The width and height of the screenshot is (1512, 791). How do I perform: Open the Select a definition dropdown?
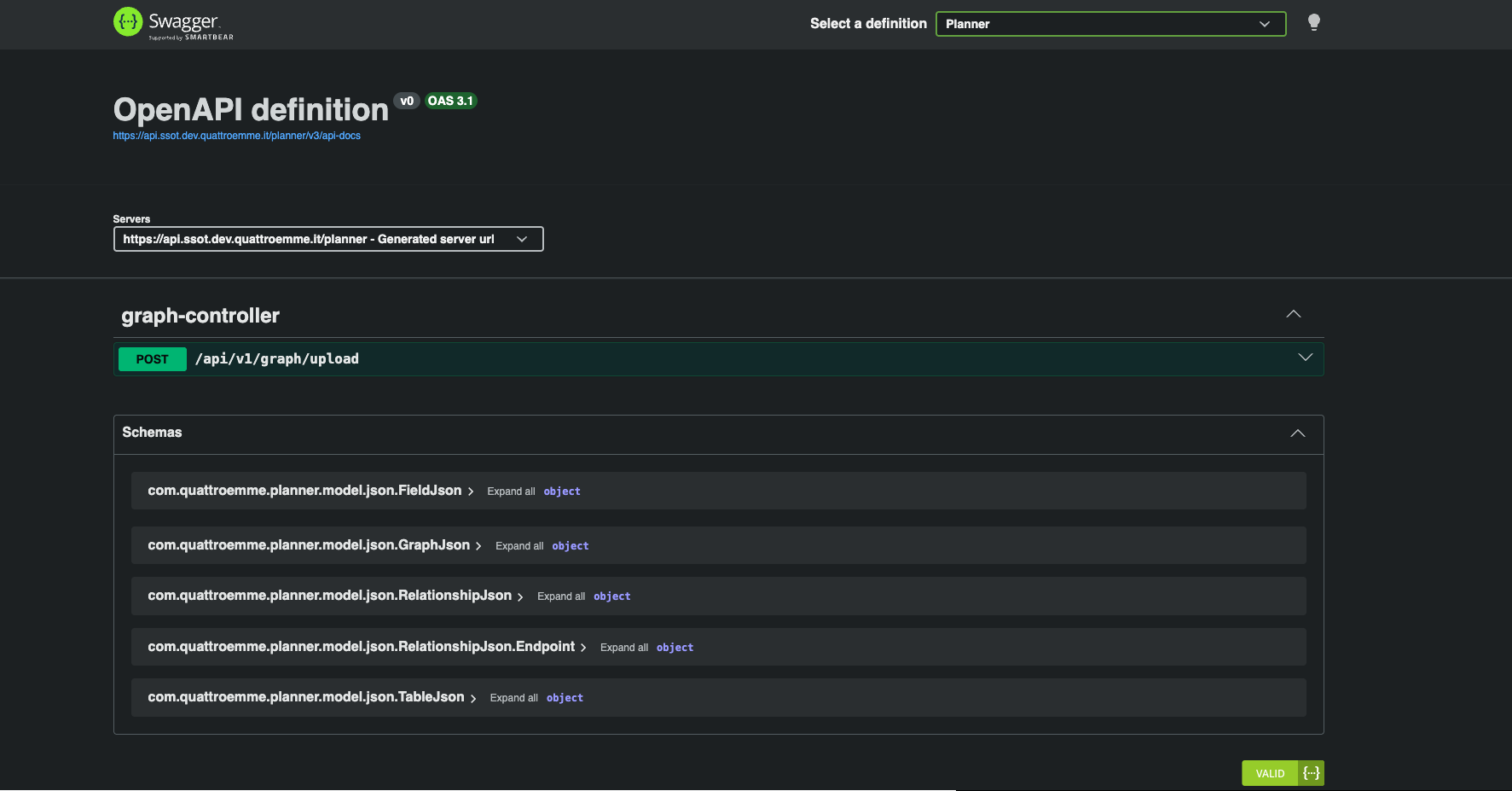tap(1109, 23)
